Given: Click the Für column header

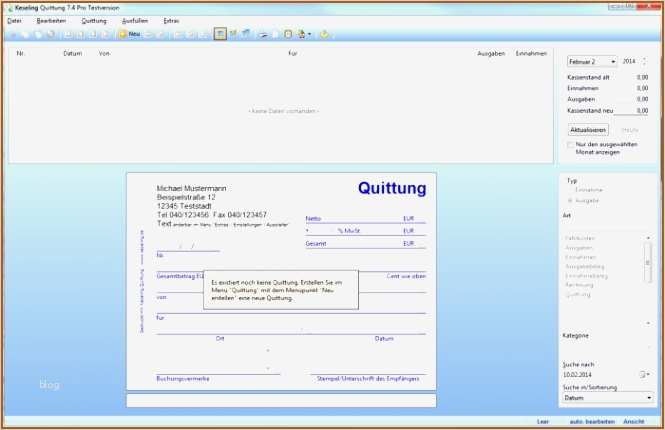Looking at the screenshot, I should click(293, 53).
